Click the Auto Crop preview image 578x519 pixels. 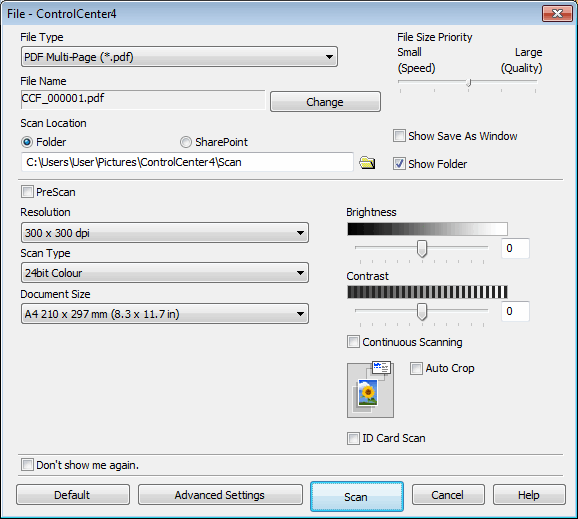[370, 390]
